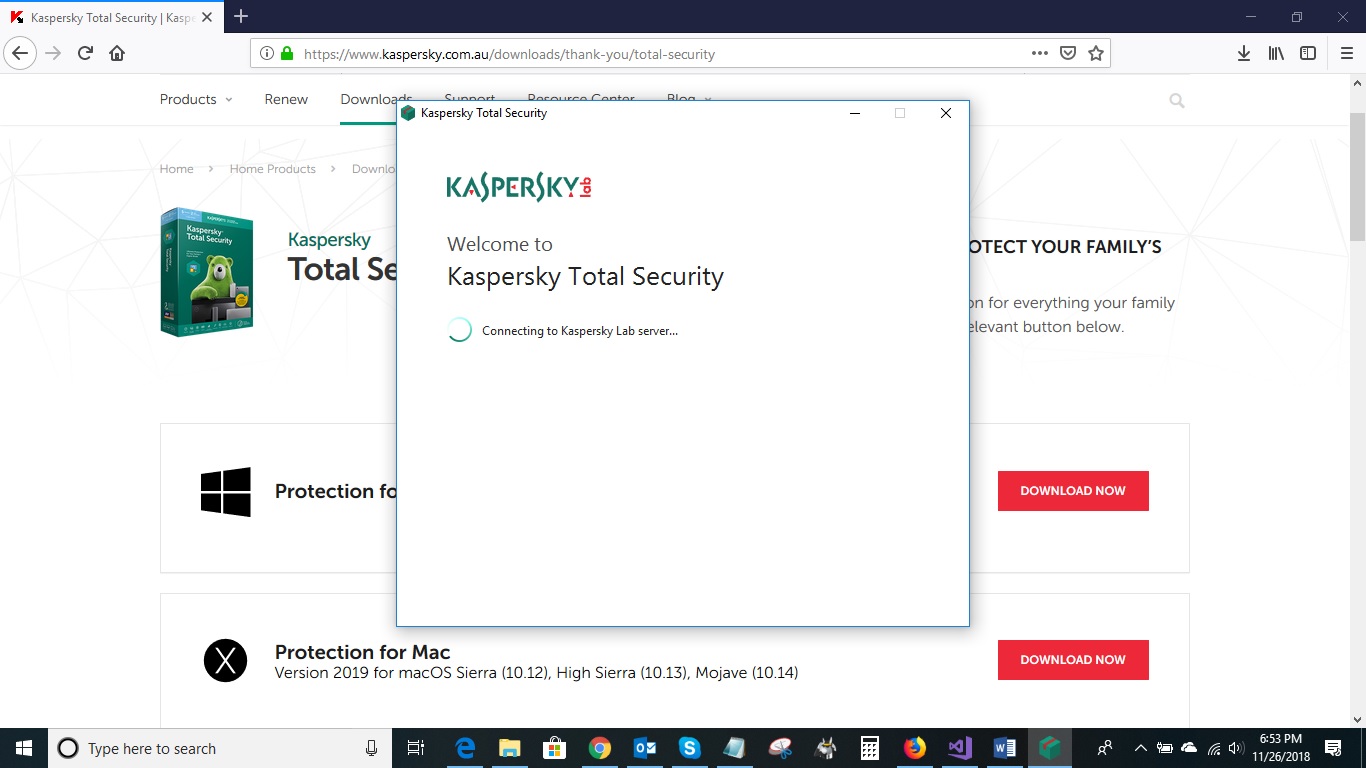Image resolution: width=1366 pixels, height=768 pixels.
Task: Click Type here to search box
Action: (220, 748)
